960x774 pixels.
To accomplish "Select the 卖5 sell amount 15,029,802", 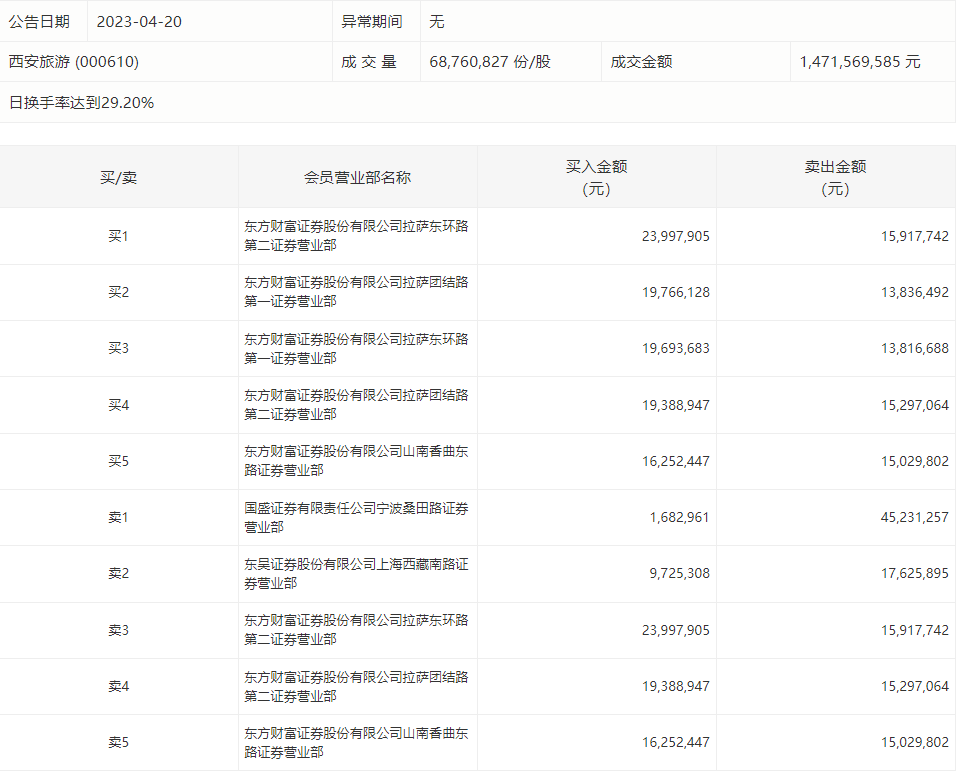I will coord(915,742).
